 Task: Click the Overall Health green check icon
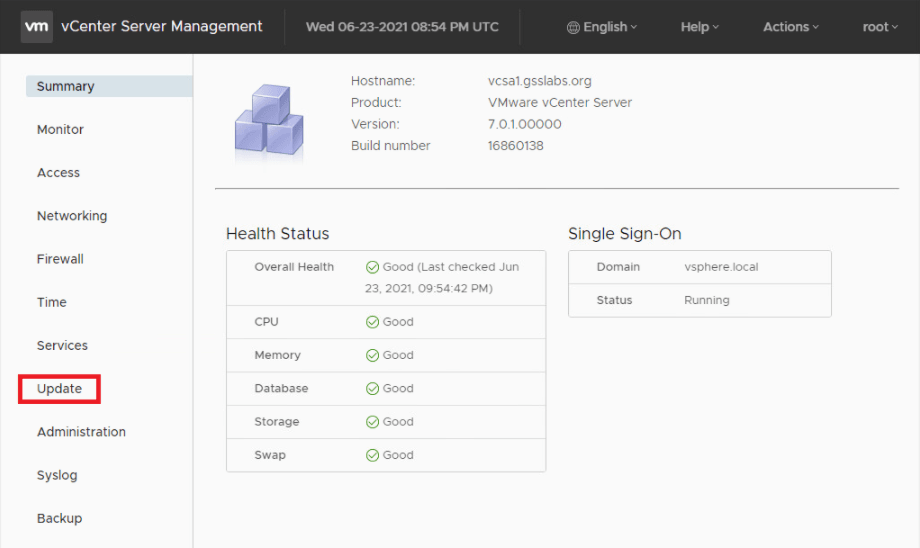coord(372,267)
